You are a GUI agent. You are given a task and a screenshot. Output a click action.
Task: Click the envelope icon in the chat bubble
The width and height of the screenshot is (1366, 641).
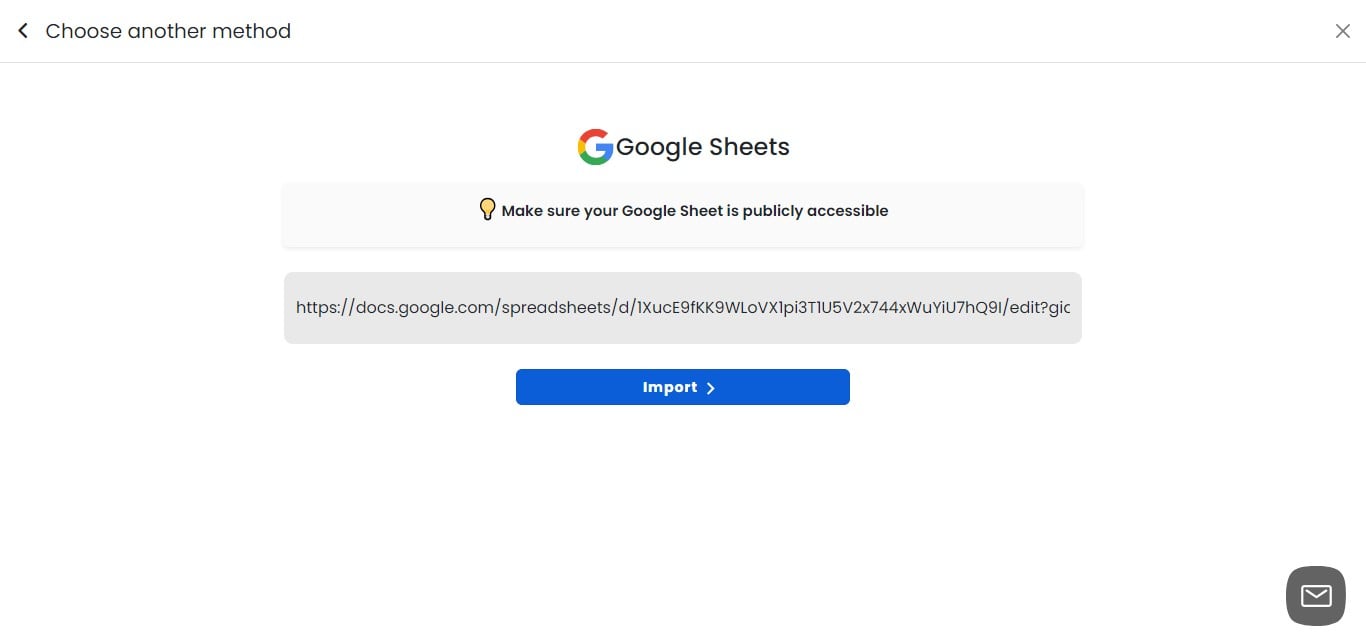point(1315,595)
